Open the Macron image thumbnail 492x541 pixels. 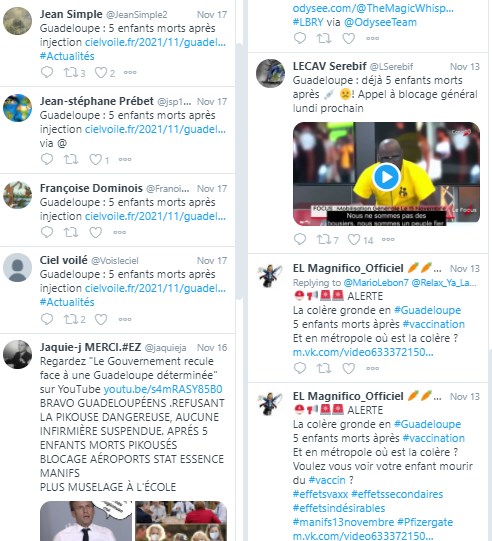click(x=86, y=521)
